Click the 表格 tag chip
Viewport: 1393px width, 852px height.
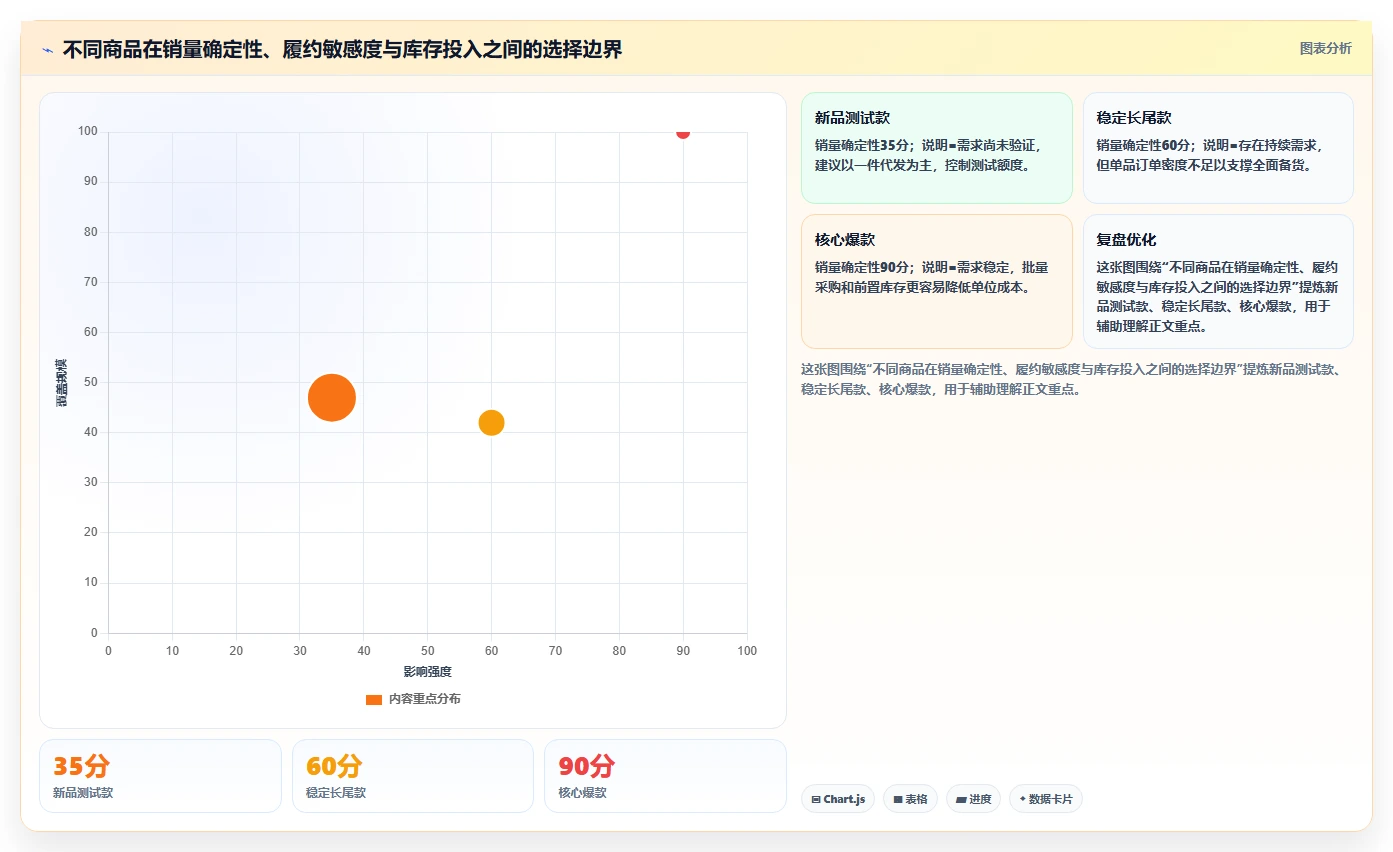tap(910, 799)
